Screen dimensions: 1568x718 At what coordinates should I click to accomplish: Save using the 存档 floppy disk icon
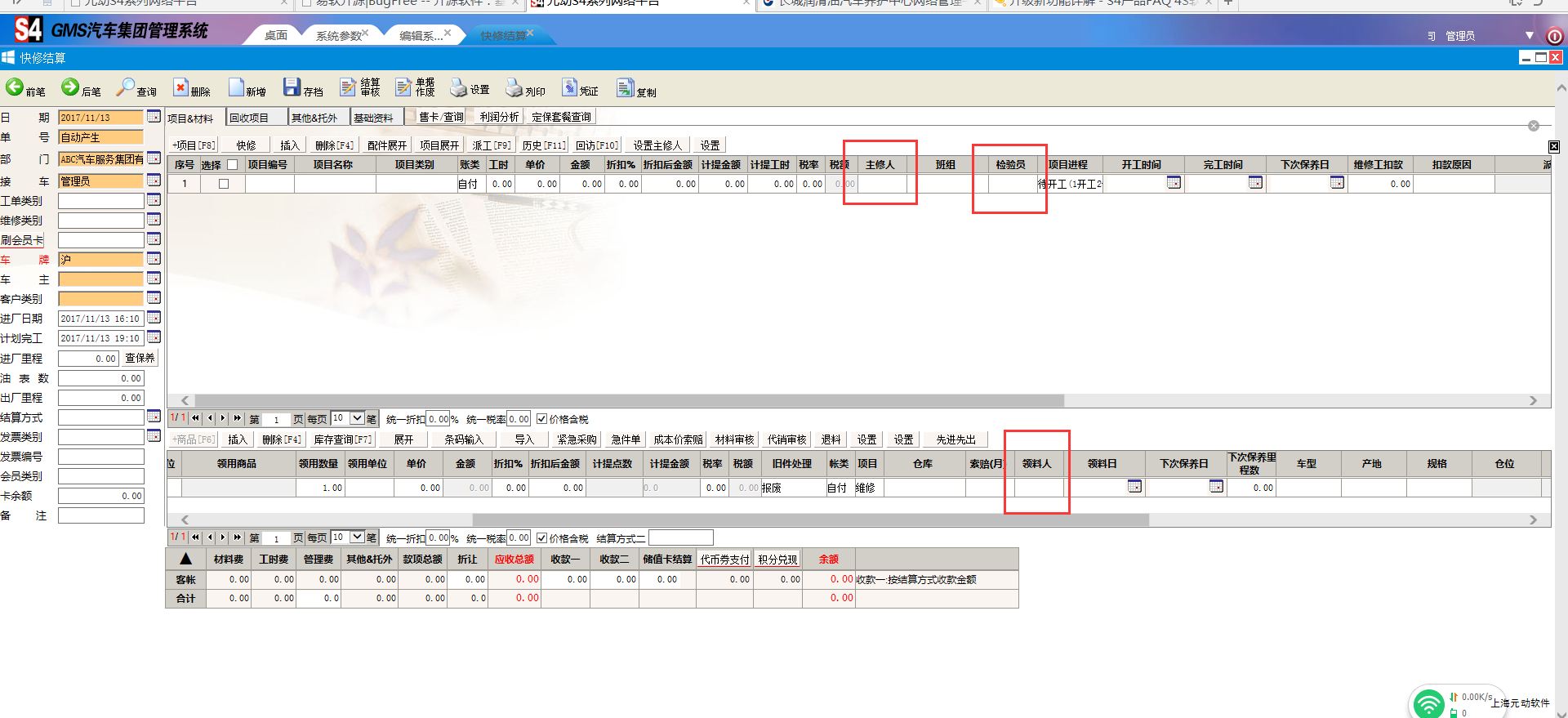tap(292, 87)
